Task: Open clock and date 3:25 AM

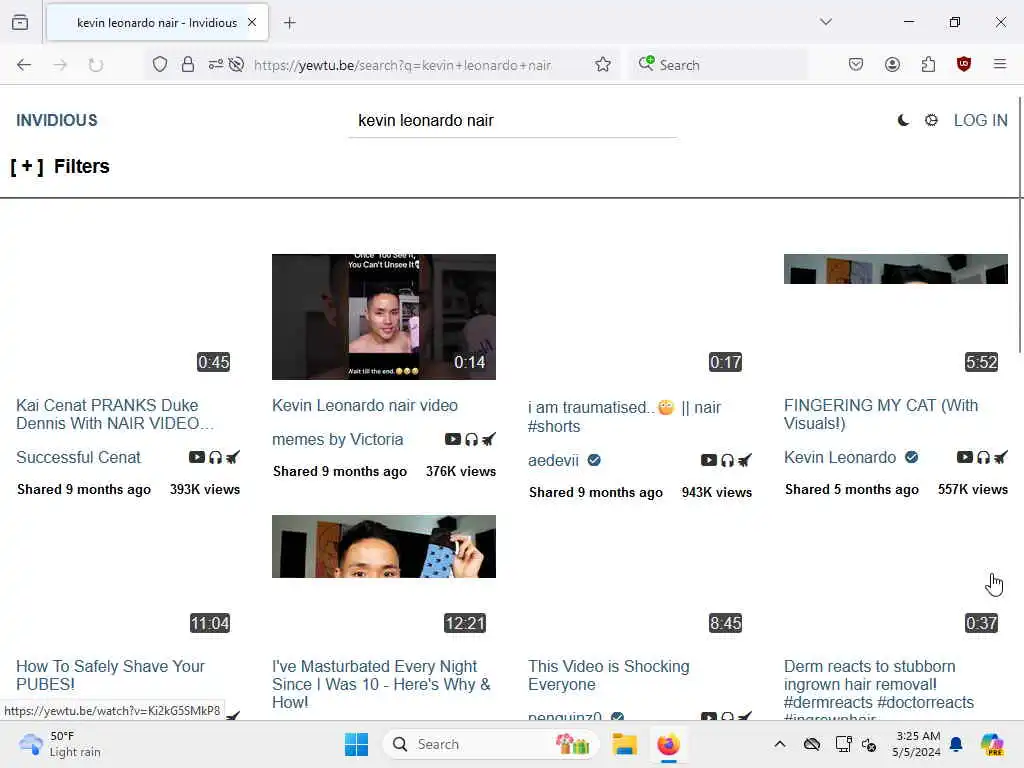Action: pyautogui.click(x=917, y=744)
